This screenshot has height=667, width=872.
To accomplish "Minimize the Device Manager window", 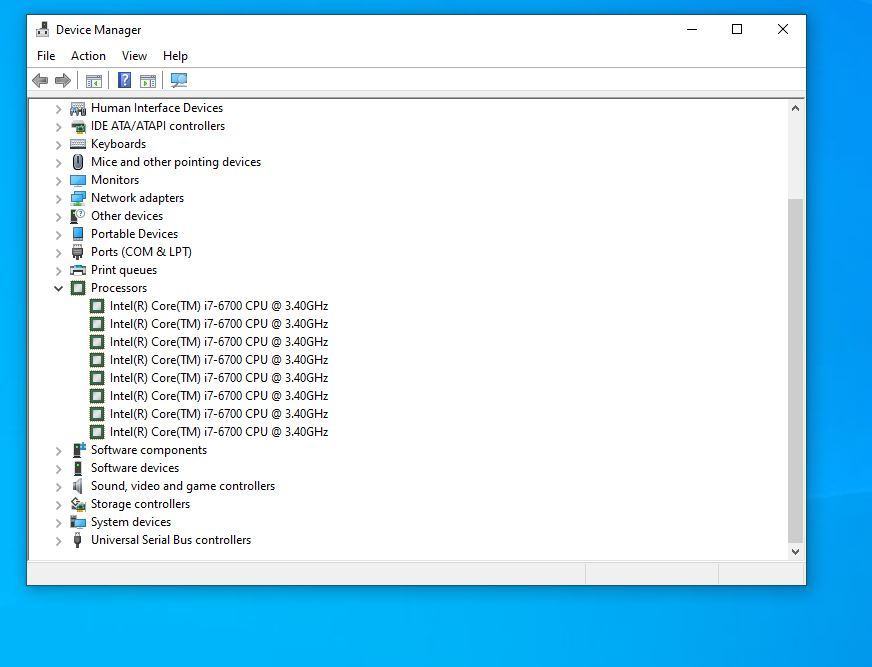I will 692,29.
